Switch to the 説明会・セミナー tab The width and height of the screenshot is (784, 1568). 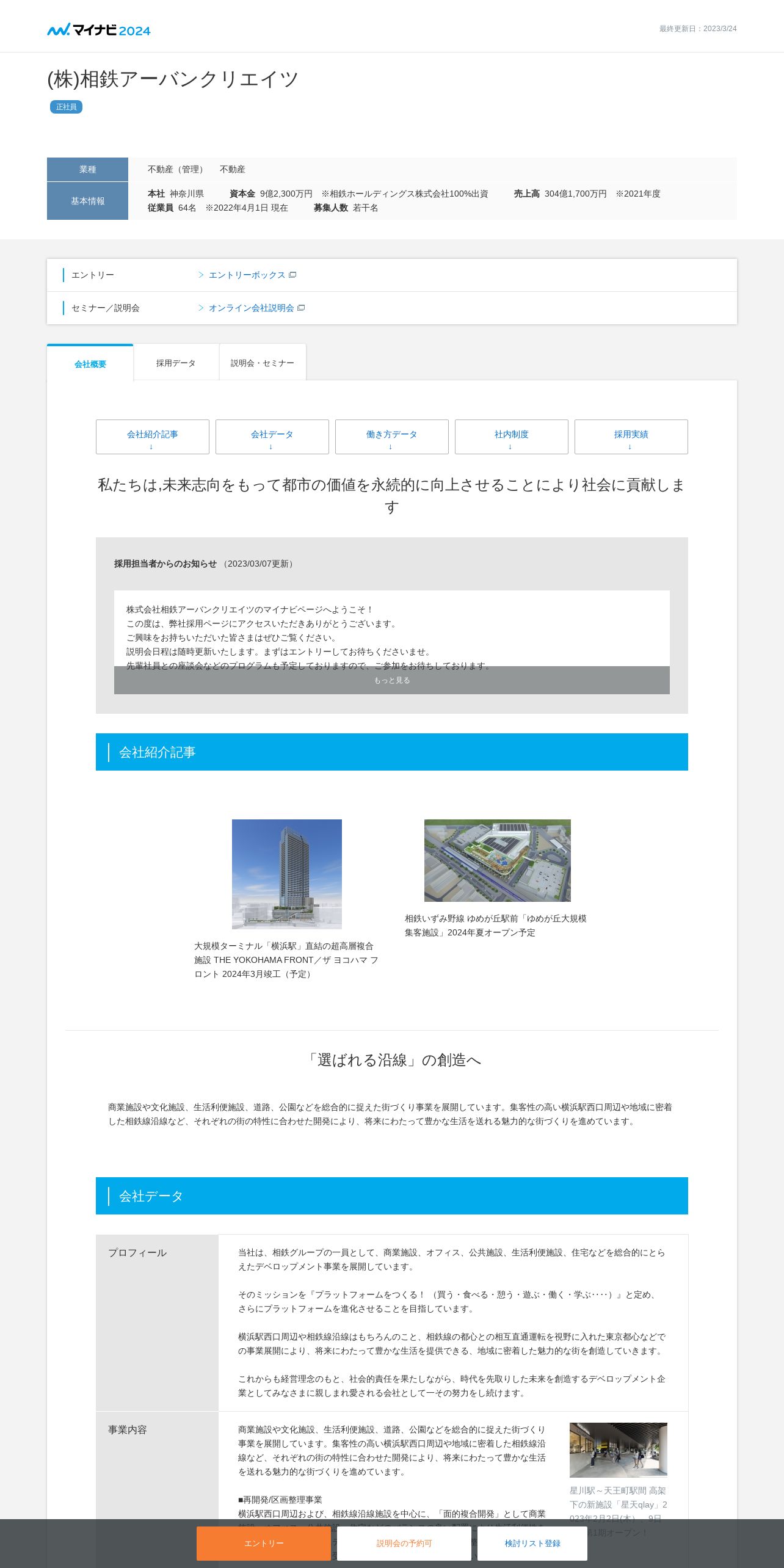(x=263, y=363)
